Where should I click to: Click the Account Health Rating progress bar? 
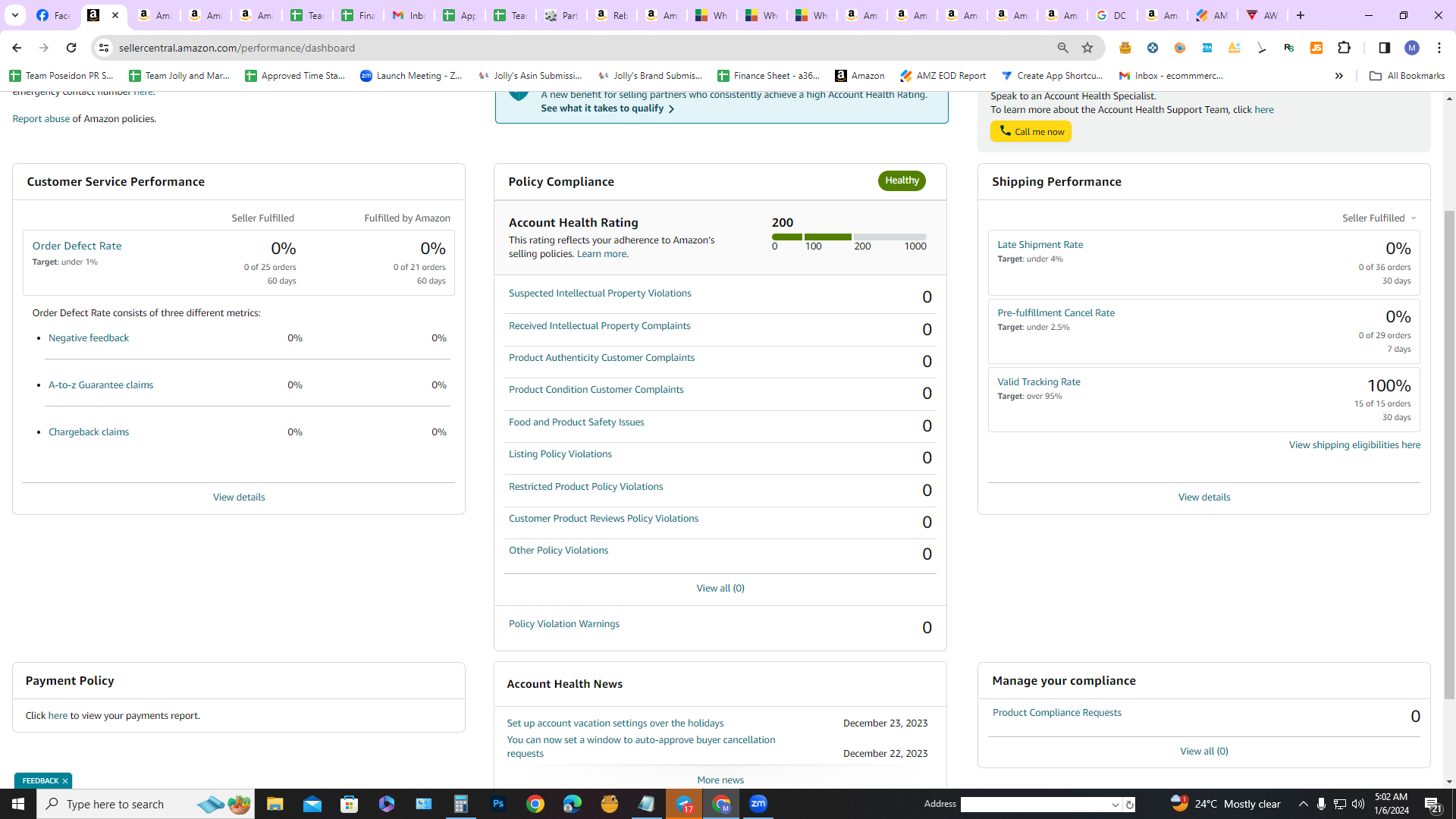coord(849,237)
